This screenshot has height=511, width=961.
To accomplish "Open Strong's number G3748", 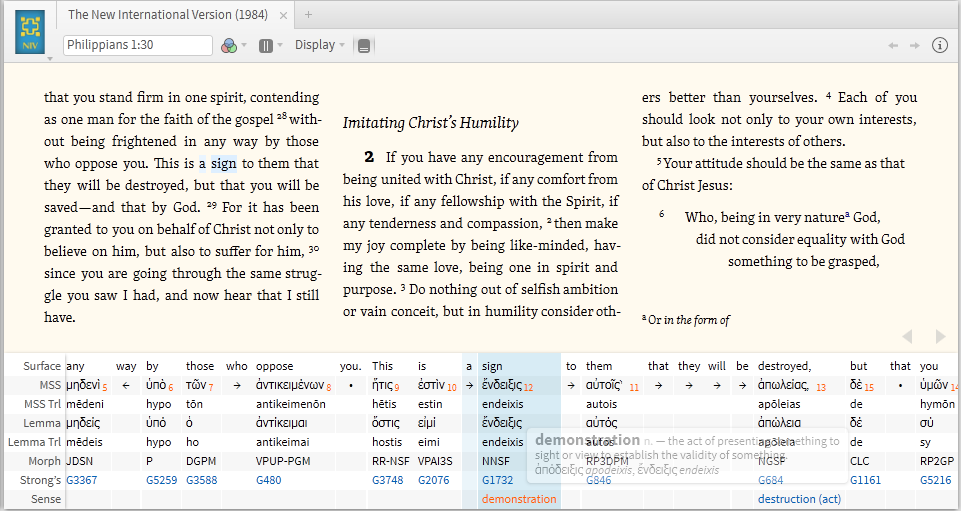I will click(x=388, y=480).
